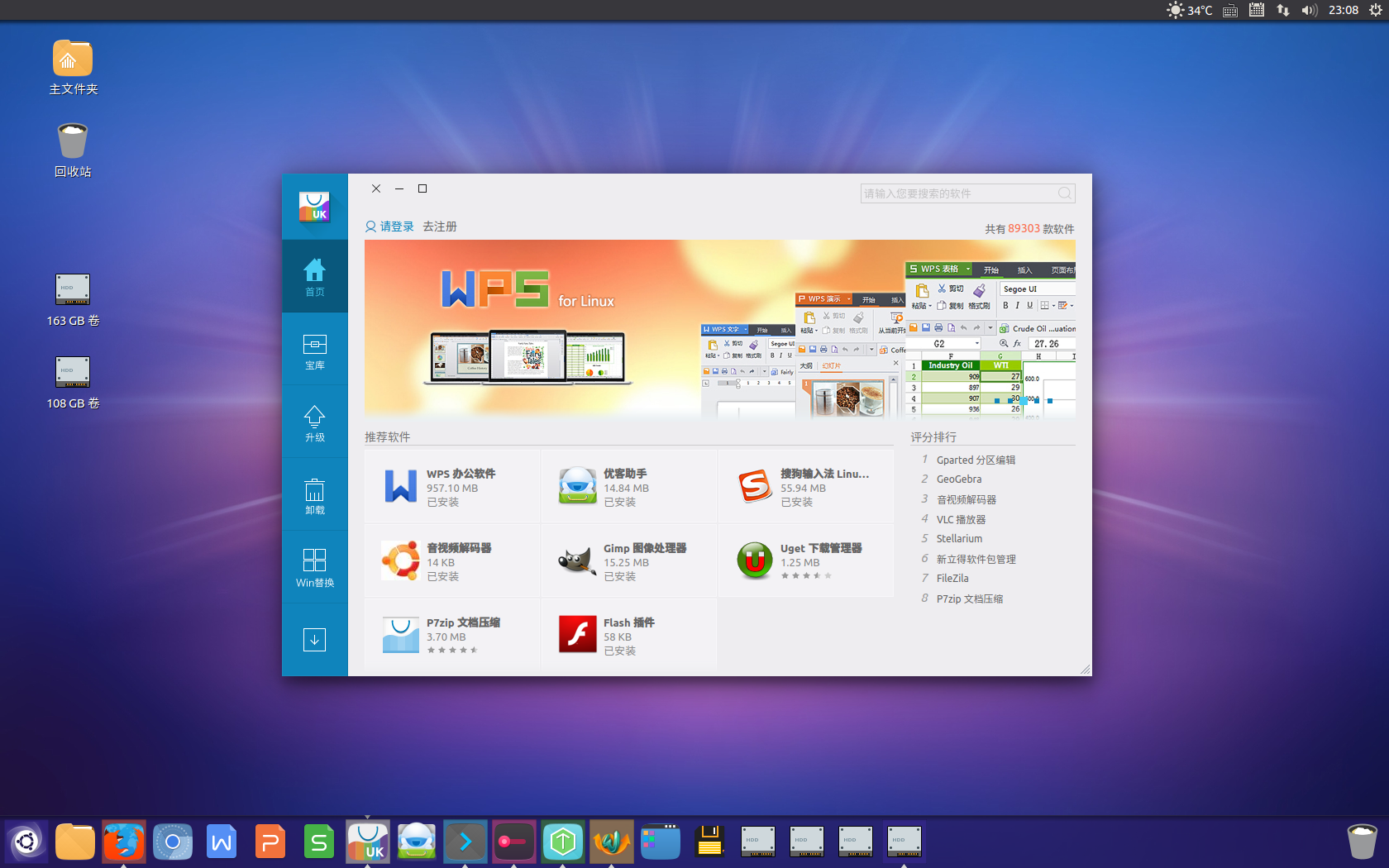
Task: Open the 108 GB 卷 drive
Action: [73, 383]
